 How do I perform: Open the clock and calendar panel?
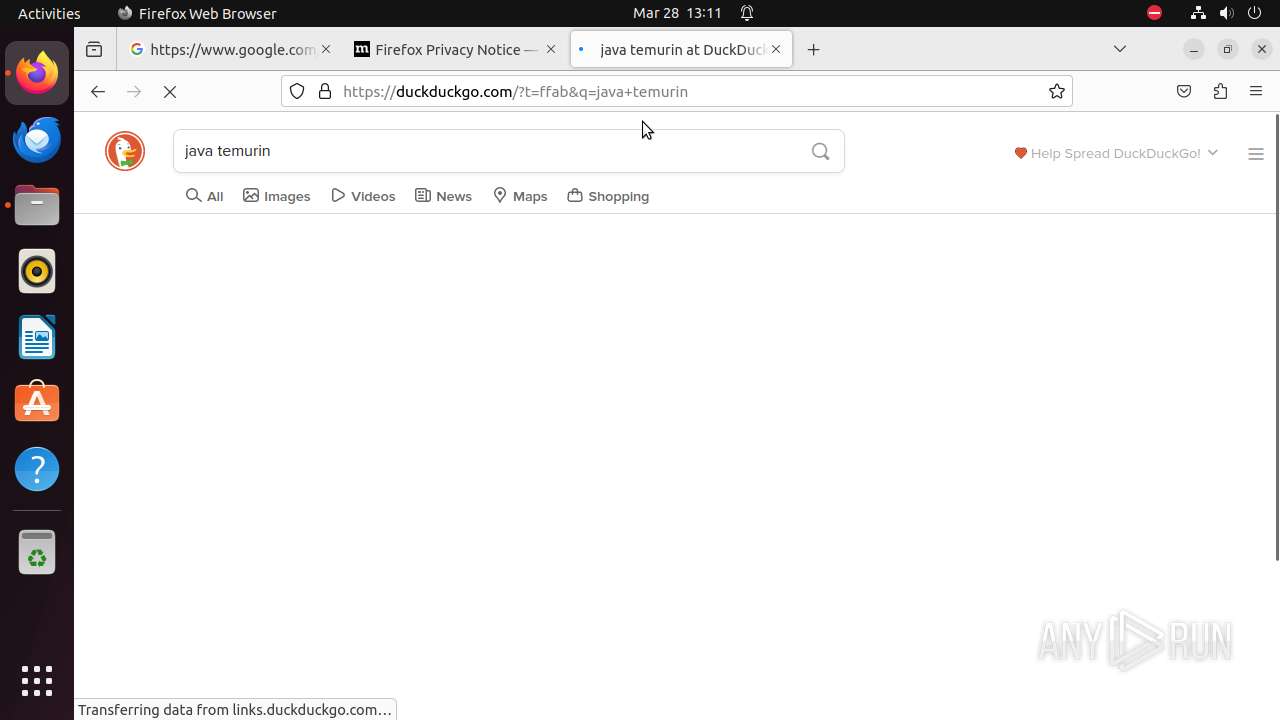tap(677, 13)
